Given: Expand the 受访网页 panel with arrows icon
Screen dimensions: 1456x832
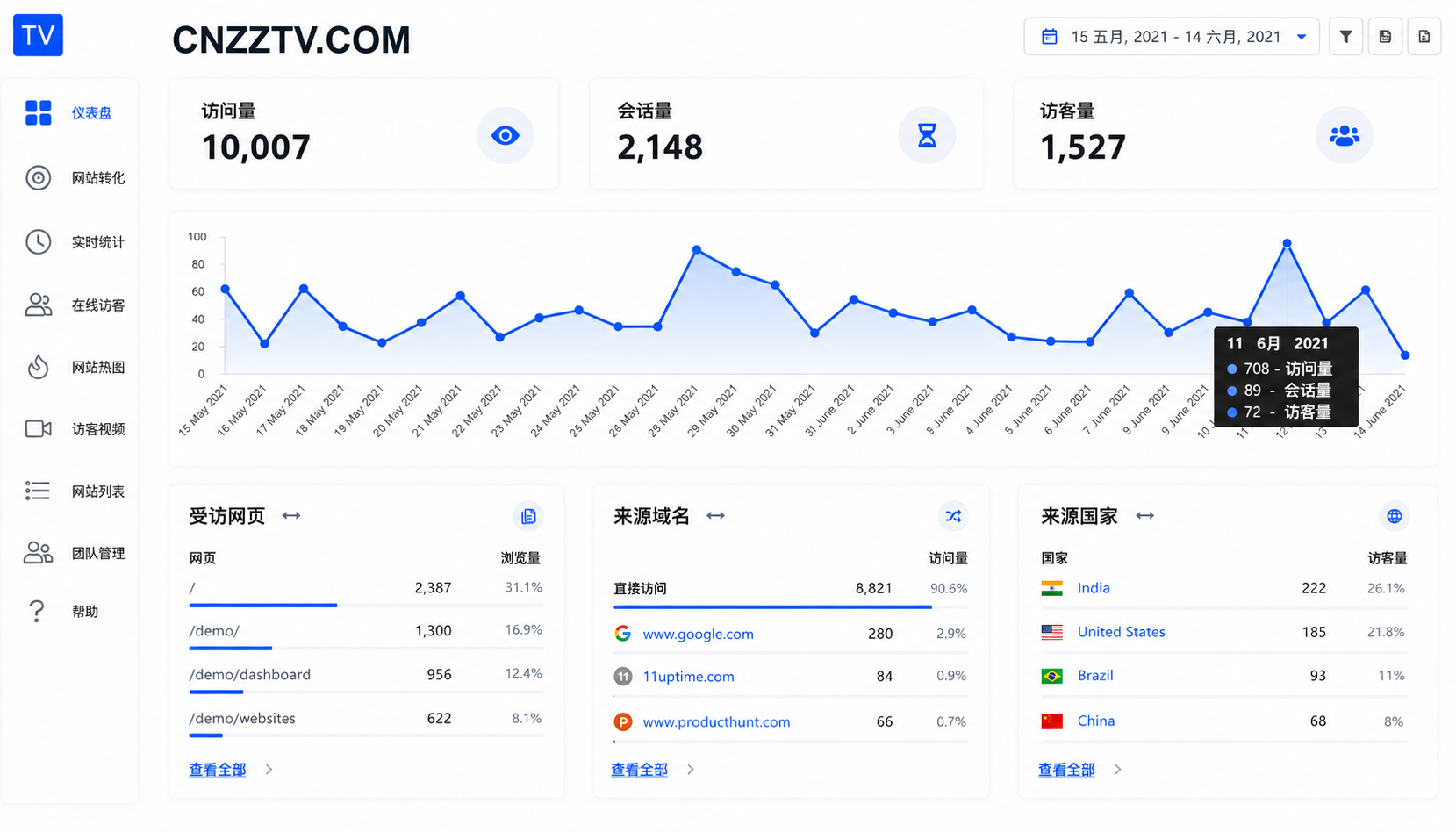Looking at the screenshot, I should [291, 516].
